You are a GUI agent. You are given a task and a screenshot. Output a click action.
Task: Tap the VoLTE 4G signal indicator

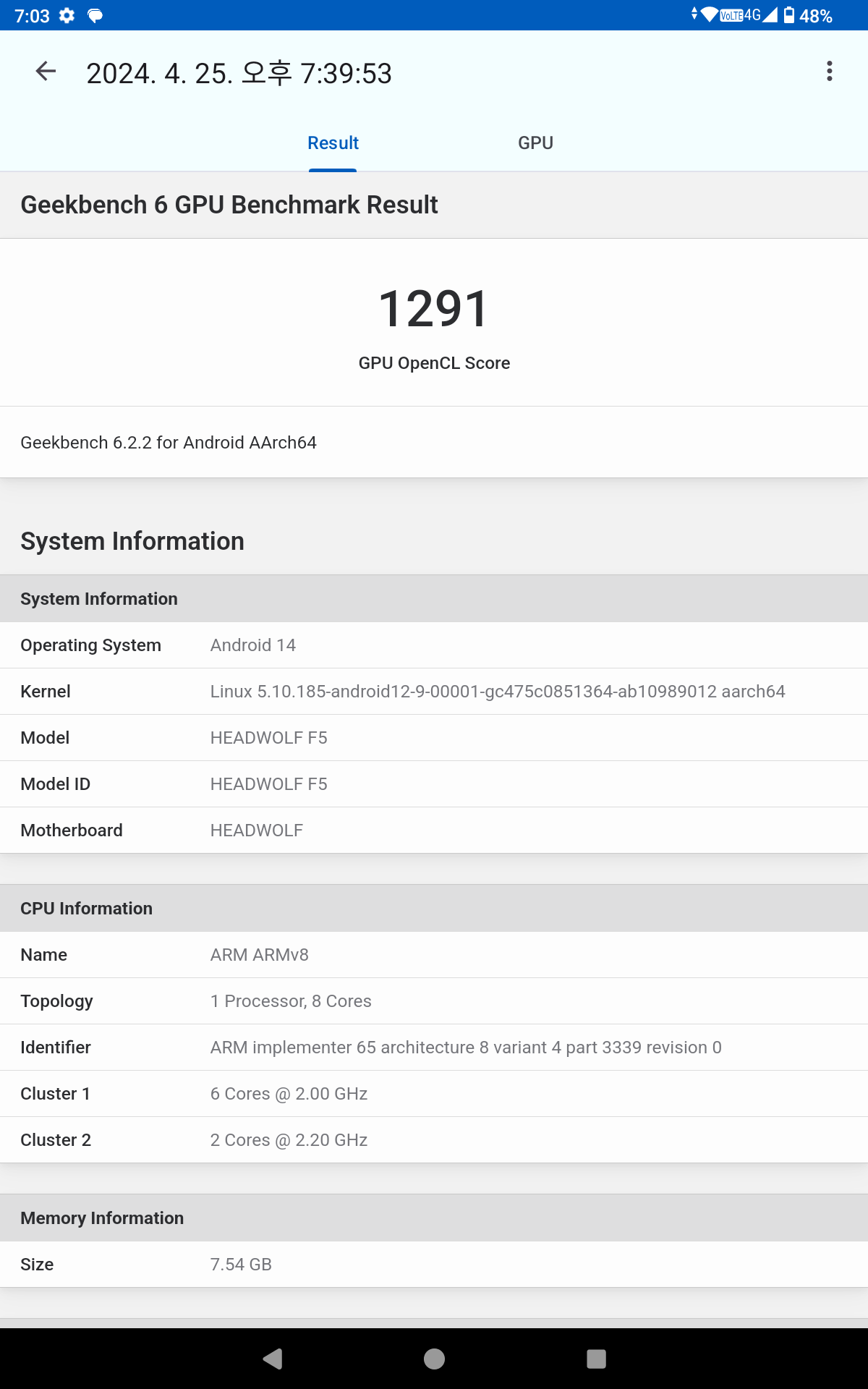tap(748, 14)
